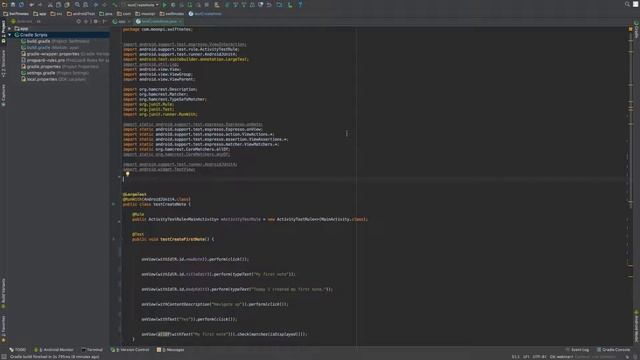Open the Android Monitor tool window
The image size is (640, 360).
click(x=54, y=350)
